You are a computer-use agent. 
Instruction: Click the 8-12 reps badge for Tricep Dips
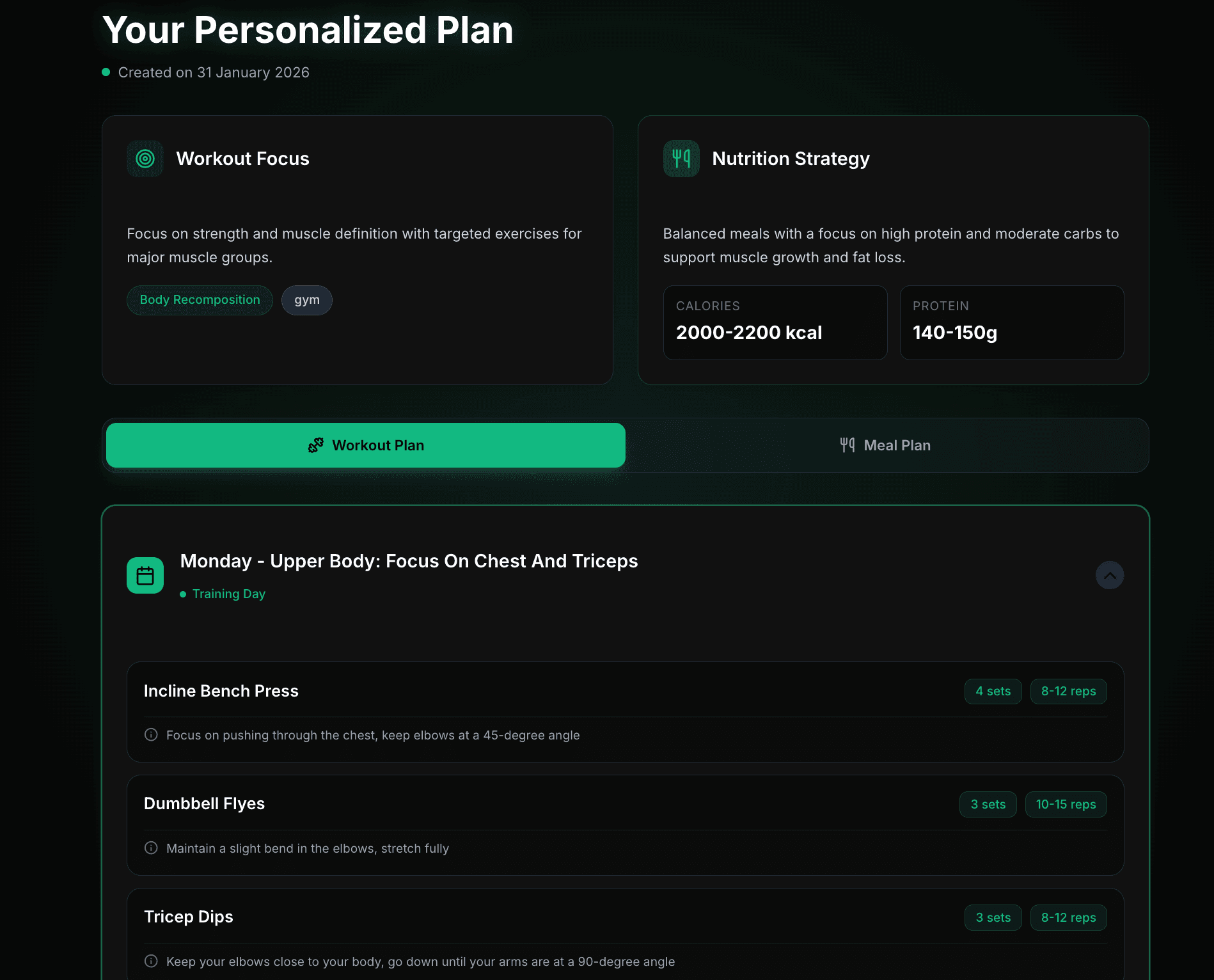pyautogui.click(x=1068, y=917)
